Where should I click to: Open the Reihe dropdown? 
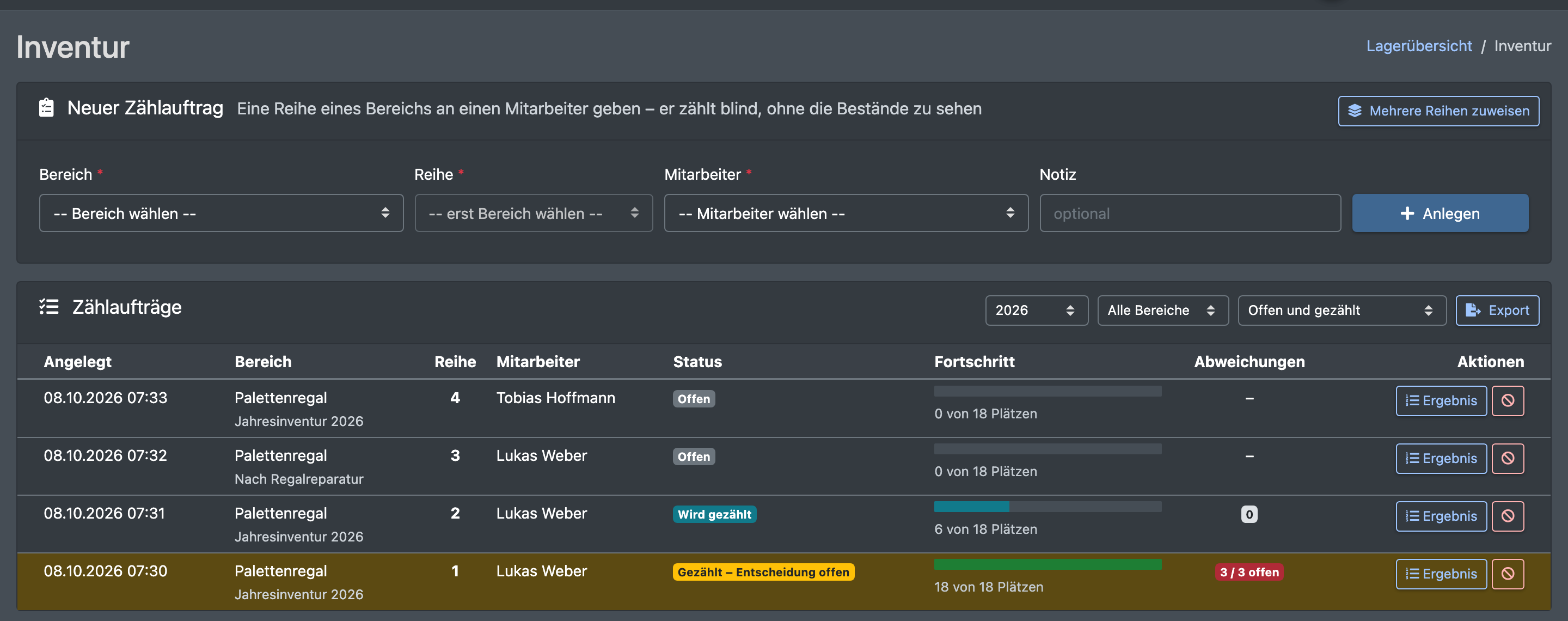[533, 213]
